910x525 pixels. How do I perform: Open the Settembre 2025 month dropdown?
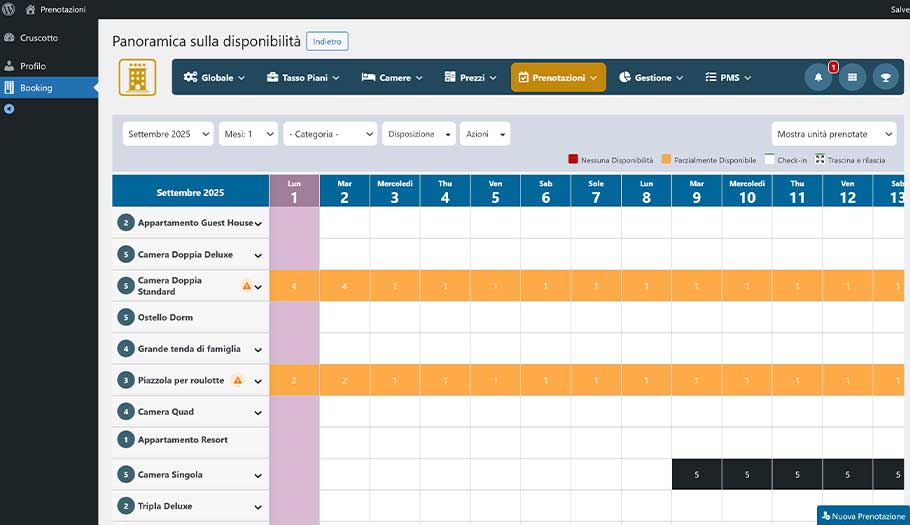click(x=168, y=134)
